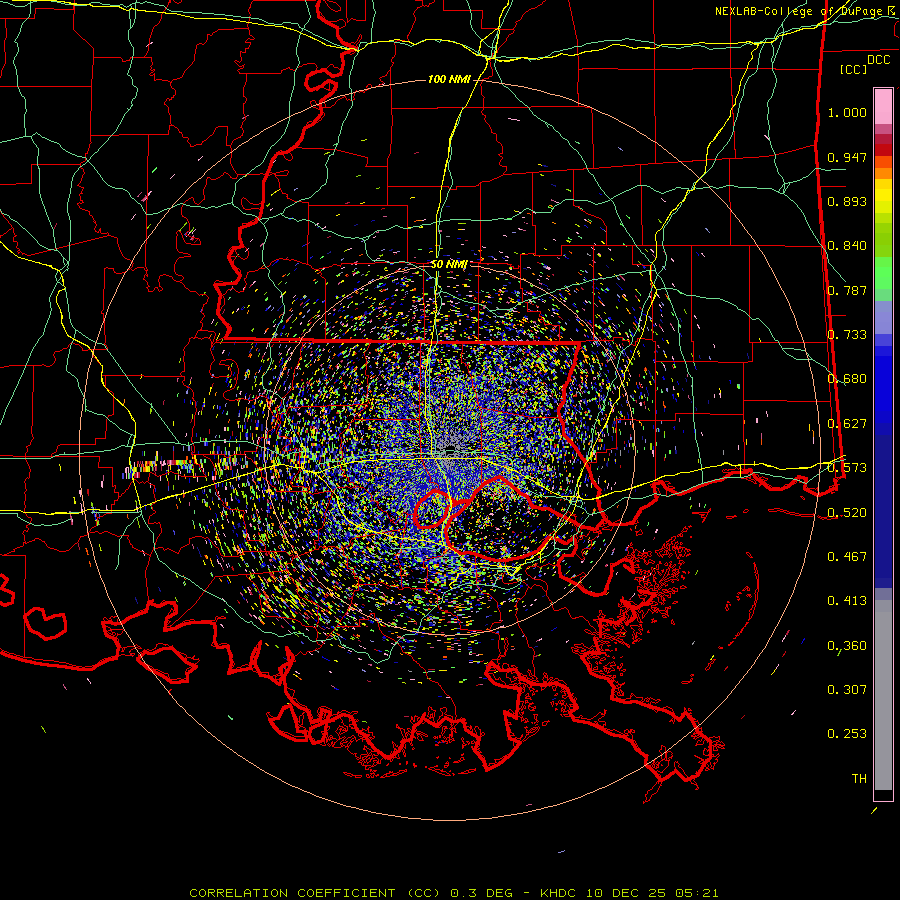Pick the gray segment of the color bar
Viewport: 900px width, 900px height.
pos(883,695)
